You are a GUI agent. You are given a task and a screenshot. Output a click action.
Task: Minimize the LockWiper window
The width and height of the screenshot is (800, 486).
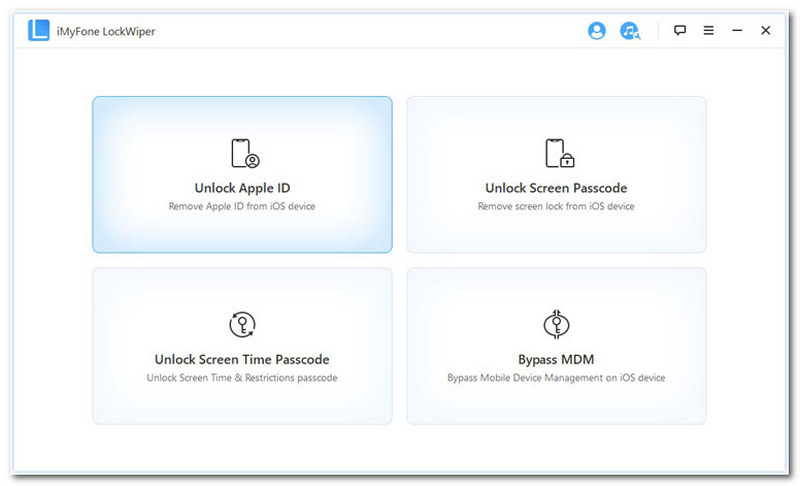(x=736, y=31)
